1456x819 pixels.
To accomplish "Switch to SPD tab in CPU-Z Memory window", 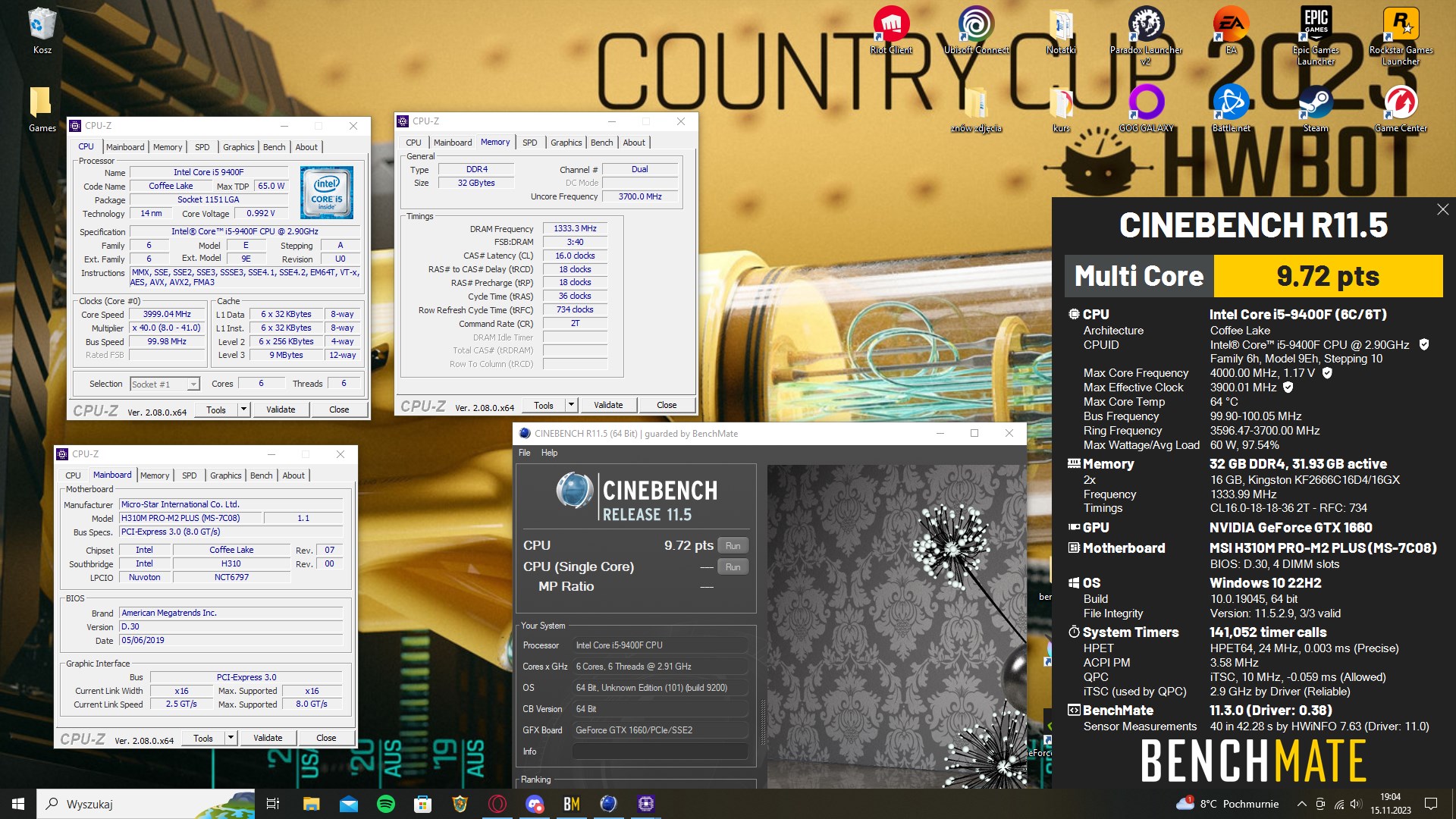I will point(529,143).
